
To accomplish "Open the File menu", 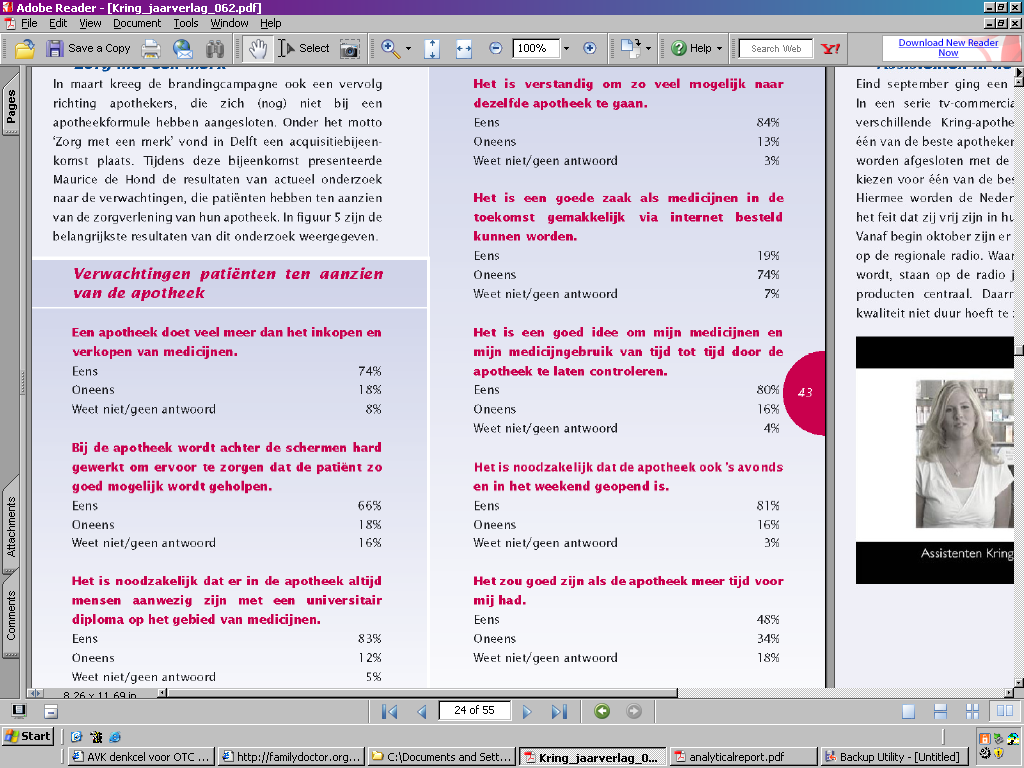I will point(29,24).
